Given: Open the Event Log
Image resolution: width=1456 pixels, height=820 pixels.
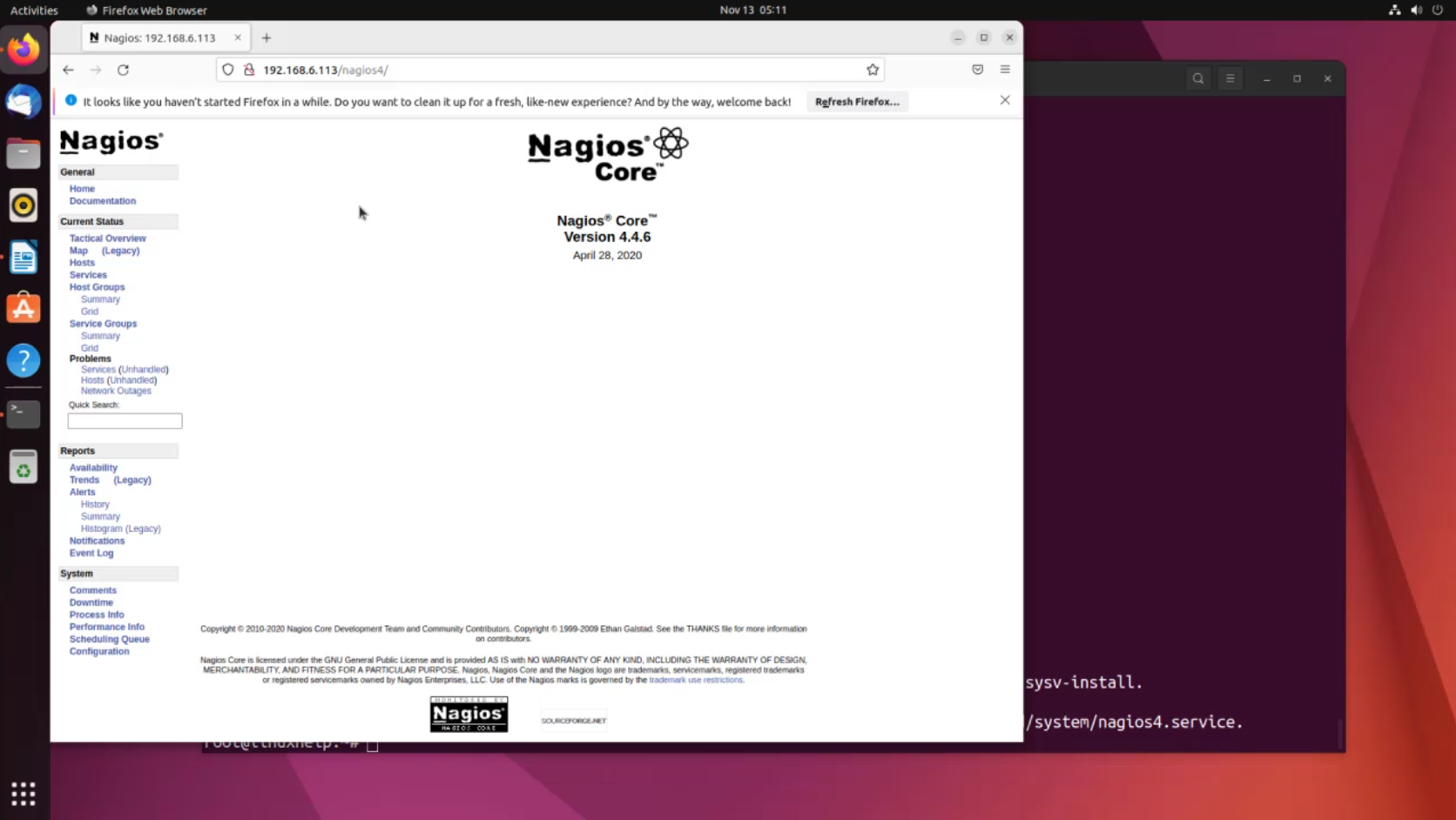Looking at the screenshot, I should pos(91,554).
